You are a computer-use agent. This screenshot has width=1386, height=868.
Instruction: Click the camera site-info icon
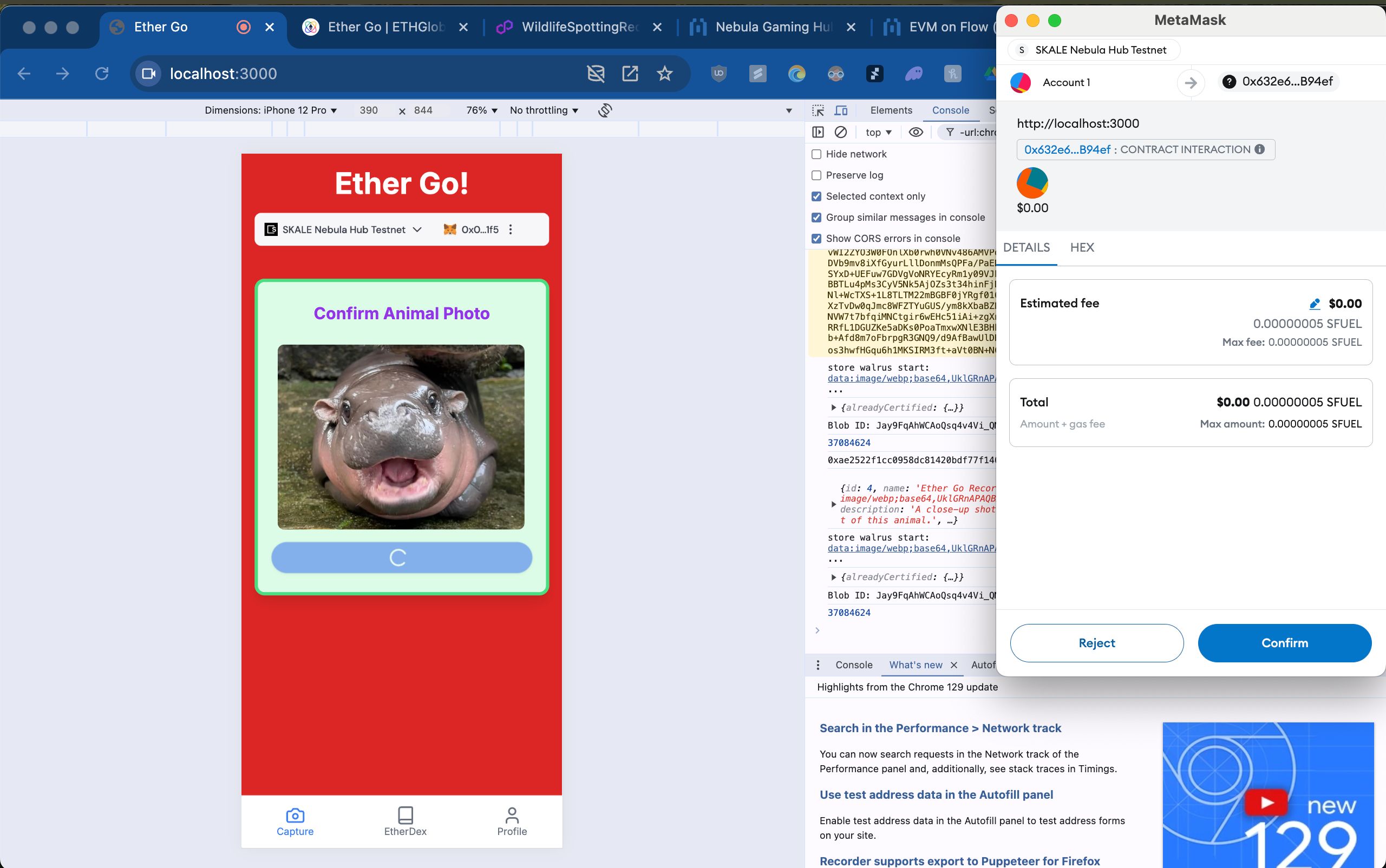(149, 74)
